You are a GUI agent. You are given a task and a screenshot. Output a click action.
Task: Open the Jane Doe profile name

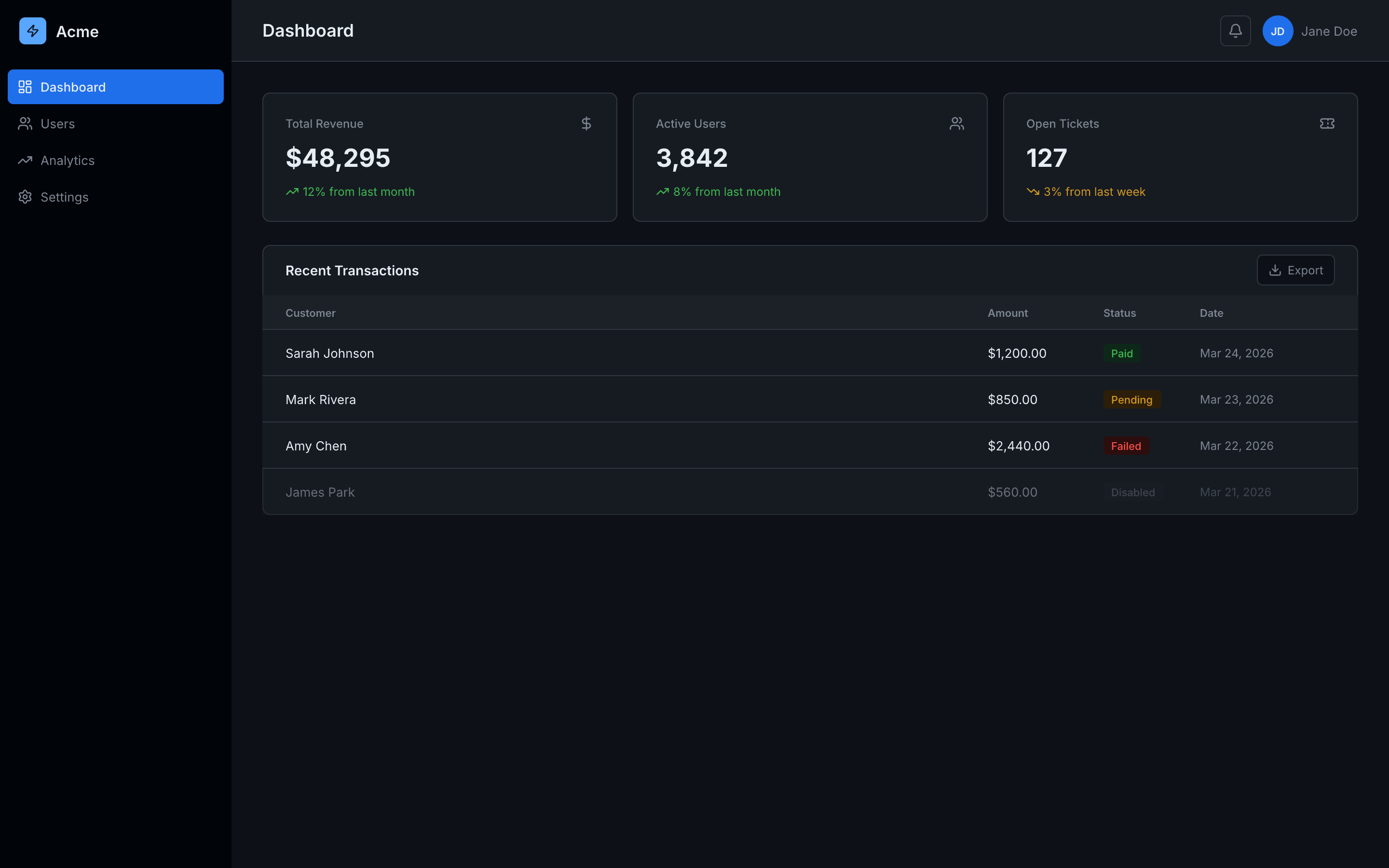tap(1329, 31)
